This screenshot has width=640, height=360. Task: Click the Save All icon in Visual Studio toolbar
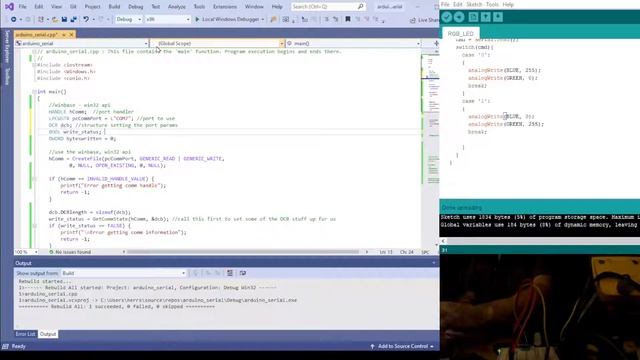pyautogui.click(x=73, y=19)
